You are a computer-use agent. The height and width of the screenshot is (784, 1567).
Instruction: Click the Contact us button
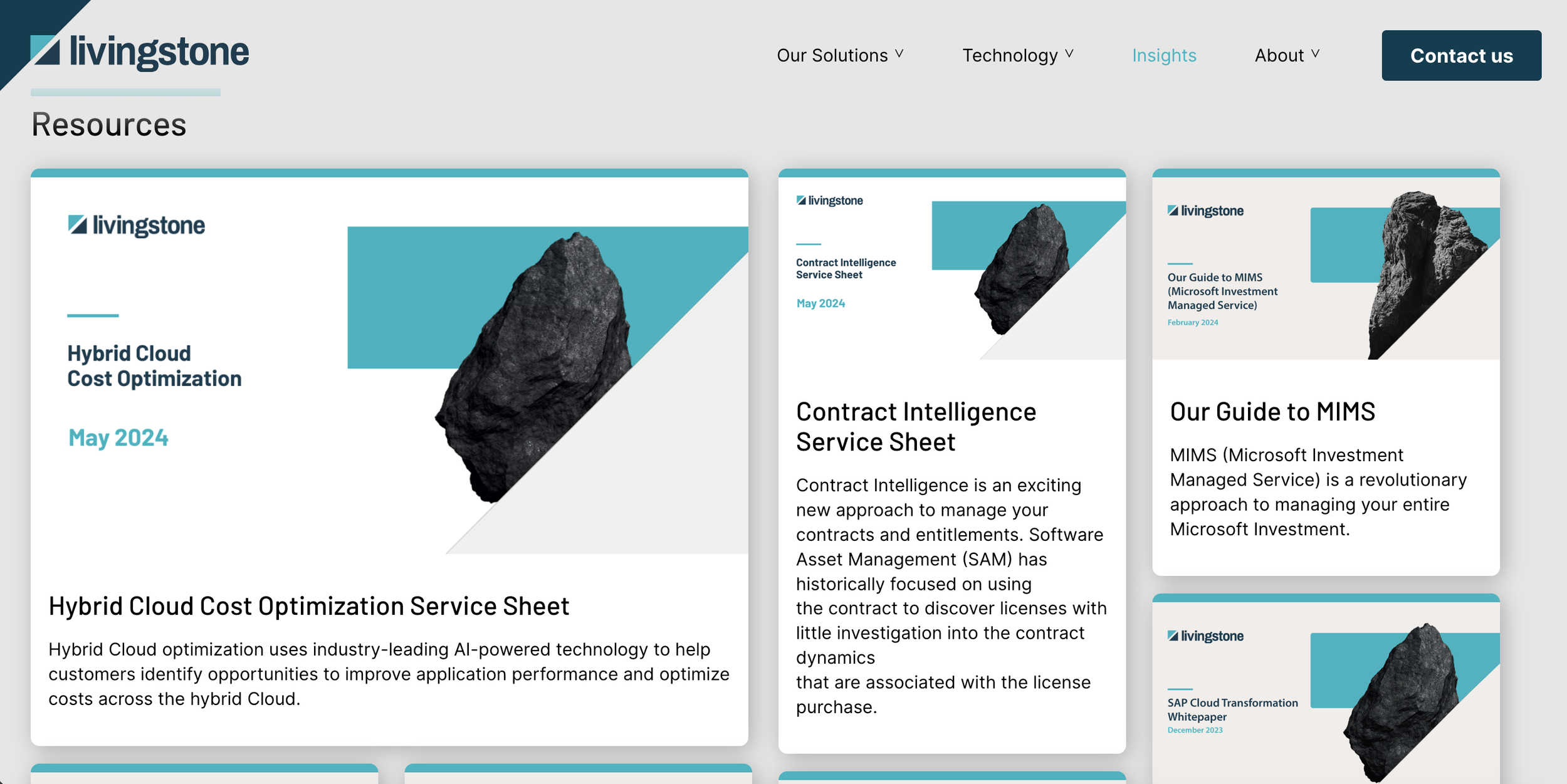click(1461, 55)
